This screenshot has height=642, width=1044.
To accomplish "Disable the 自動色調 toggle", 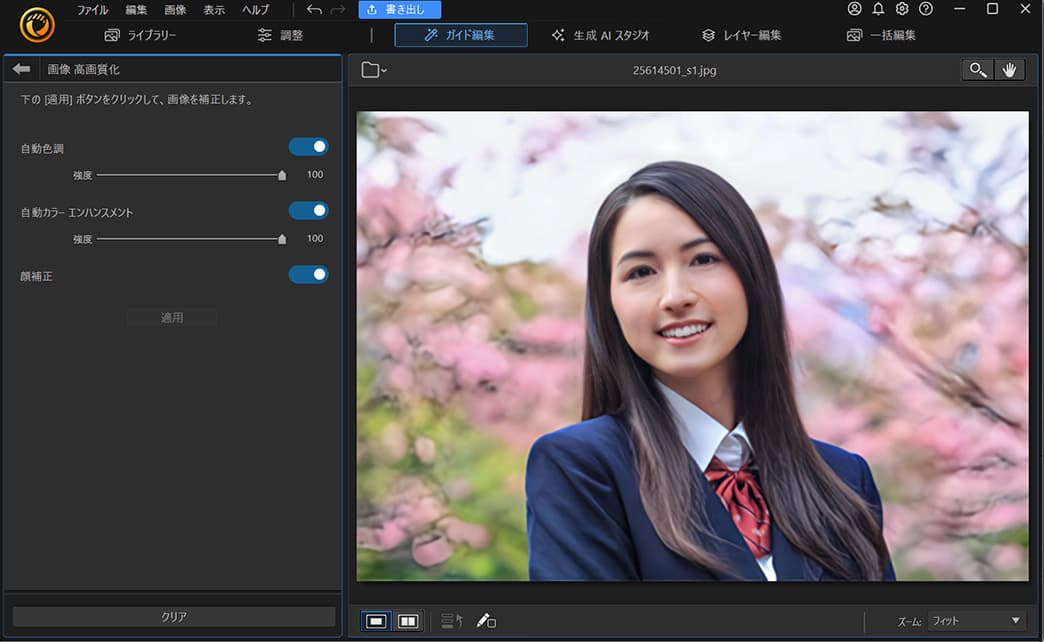I will [309, 146].
